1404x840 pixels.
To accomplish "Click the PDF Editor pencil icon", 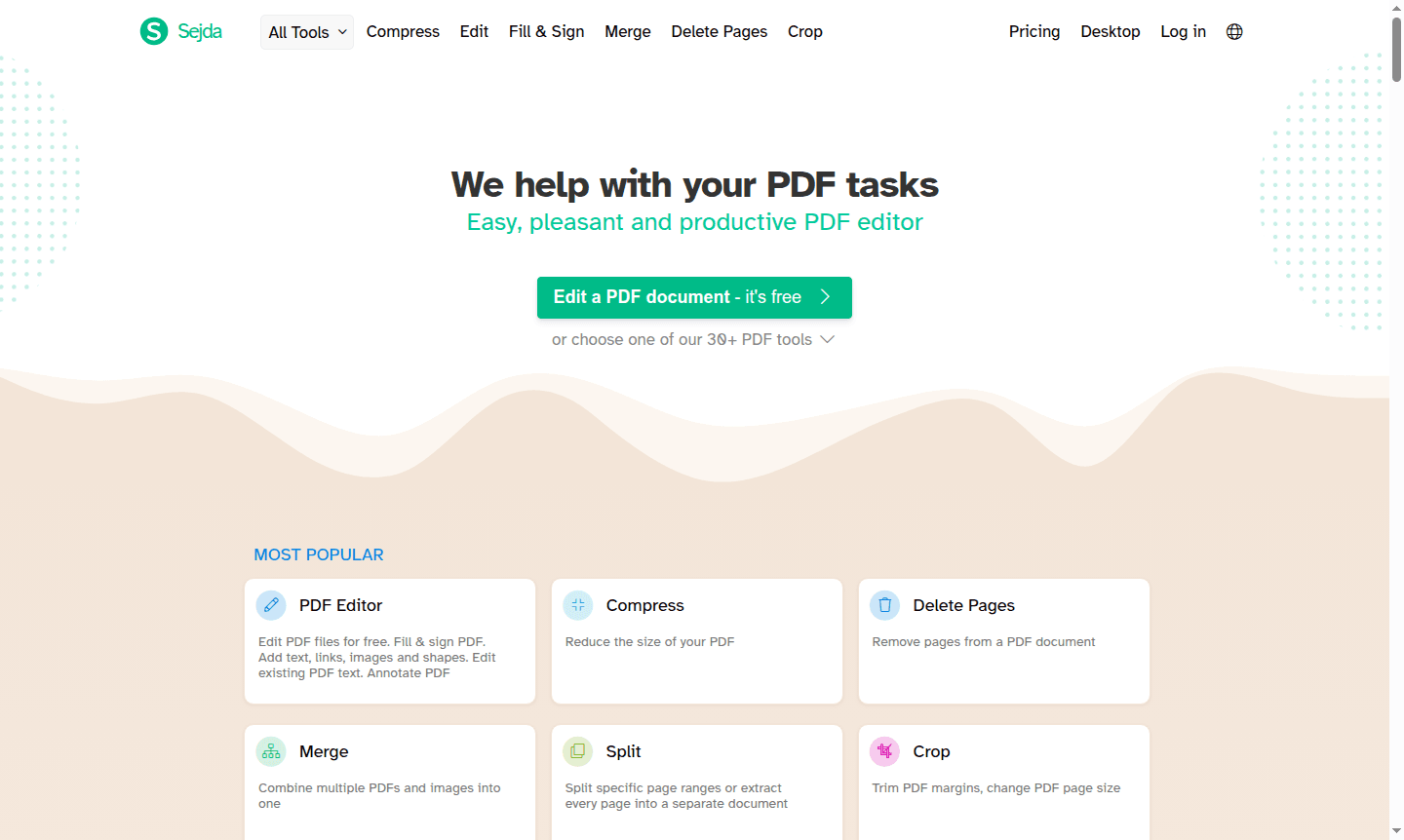I will coord(271,605).
